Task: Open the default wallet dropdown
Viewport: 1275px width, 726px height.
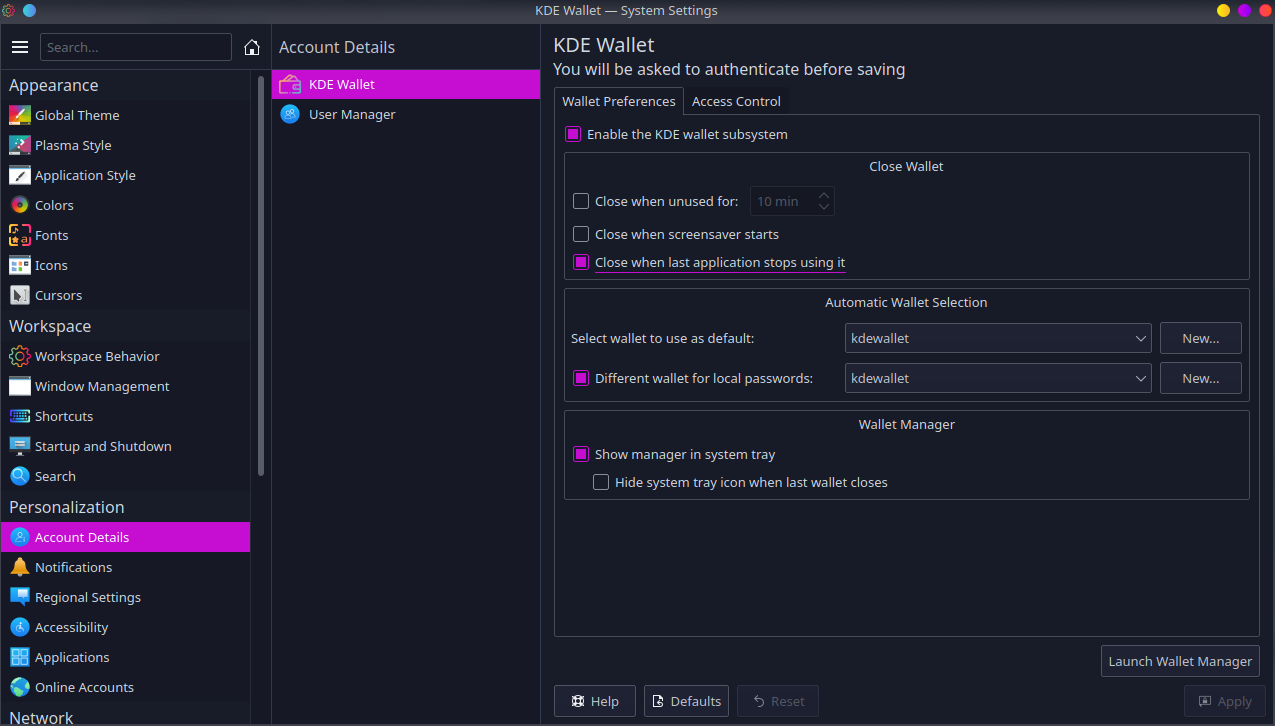Action: pyautogui.click(x=998, y=338)
